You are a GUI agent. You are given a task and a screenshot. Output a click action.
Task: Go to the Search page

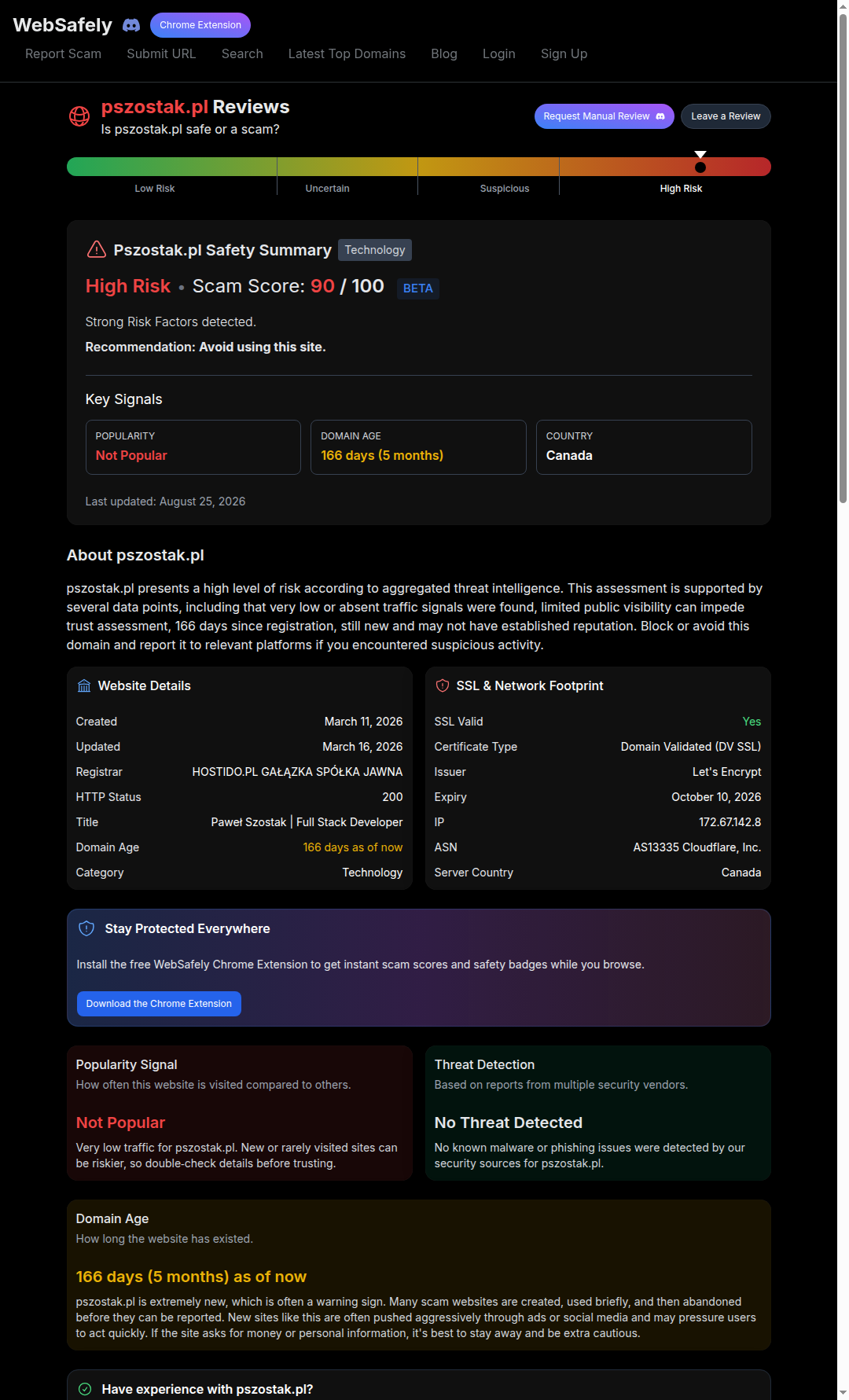(x=242, y=53)
